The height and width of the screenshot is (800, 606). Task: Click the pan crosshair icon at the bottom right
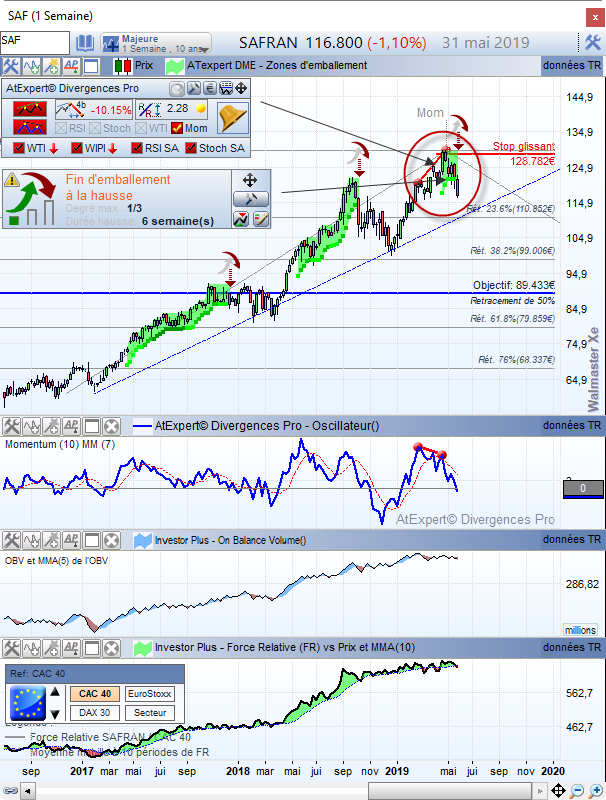559,791
